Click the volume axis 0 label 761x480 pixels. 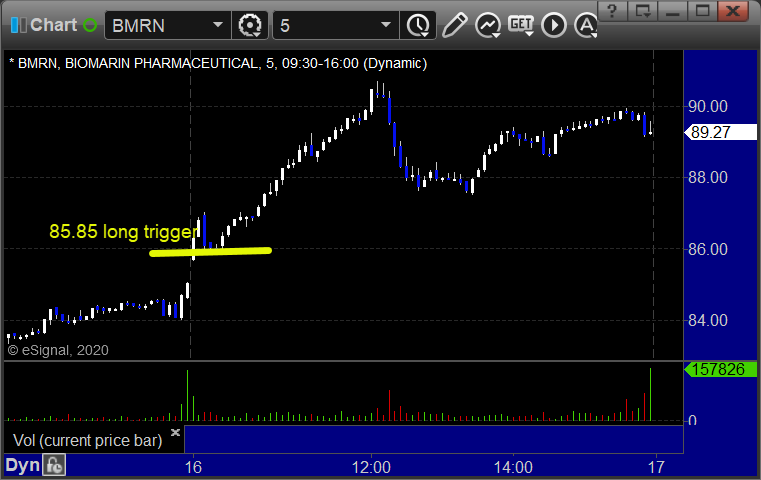click(693, 421)
